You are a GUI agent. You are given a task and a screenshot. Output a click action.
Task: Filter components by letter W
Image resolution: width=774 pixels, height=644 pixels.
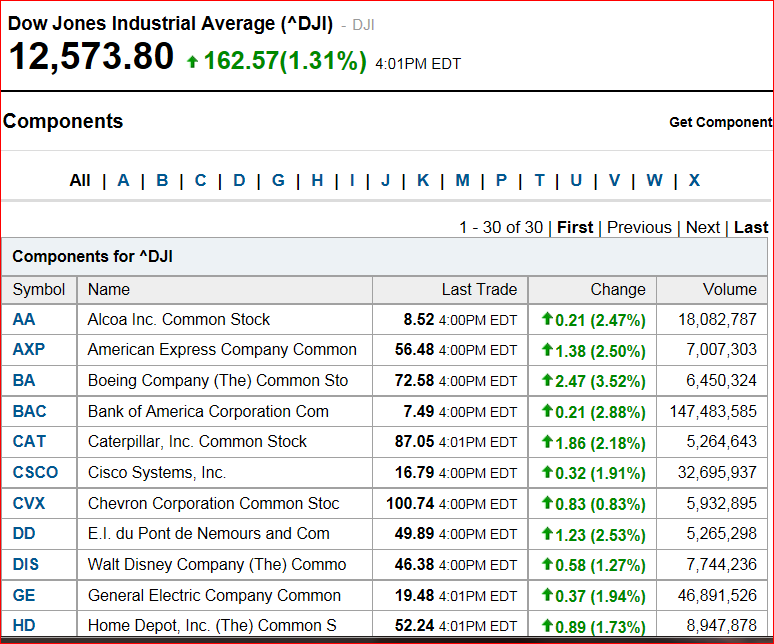[654, 180]
